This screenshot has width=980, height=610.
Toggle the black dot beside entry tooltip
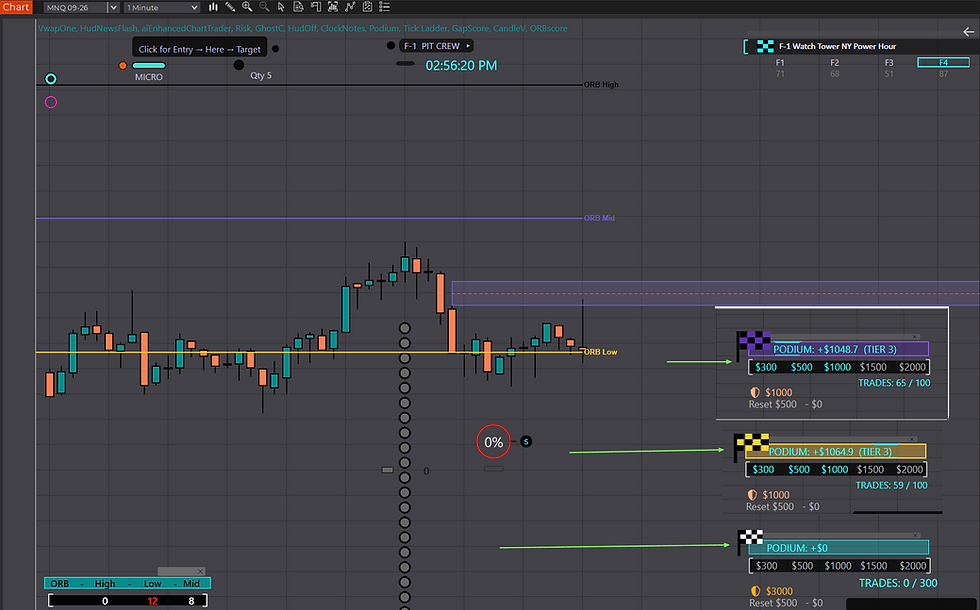pyautogui.click(x=276, y=49)
